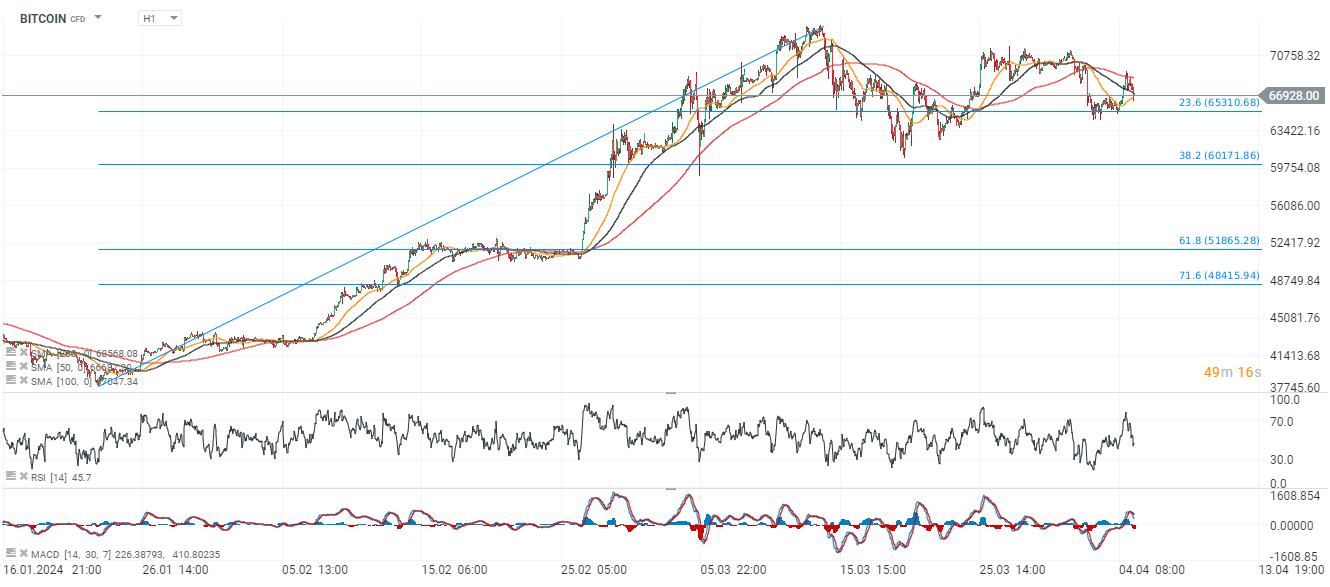The height and width of the screenshot is (587, 1330).
Task: Select the 61.8 (51865.28) Fibonacci label
Action: tap(1219, 241)
